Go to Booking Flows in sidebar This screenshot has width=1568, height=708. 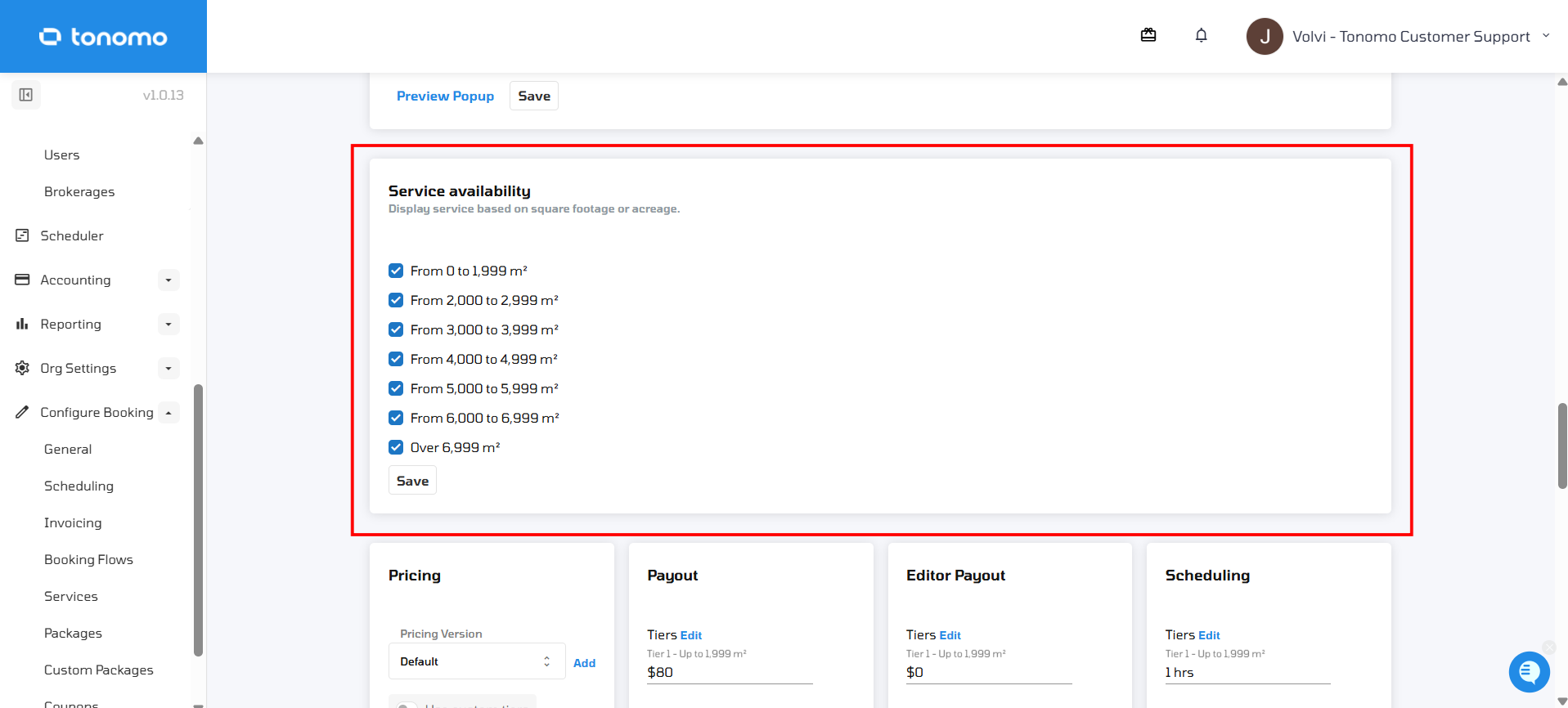(88, 559)
